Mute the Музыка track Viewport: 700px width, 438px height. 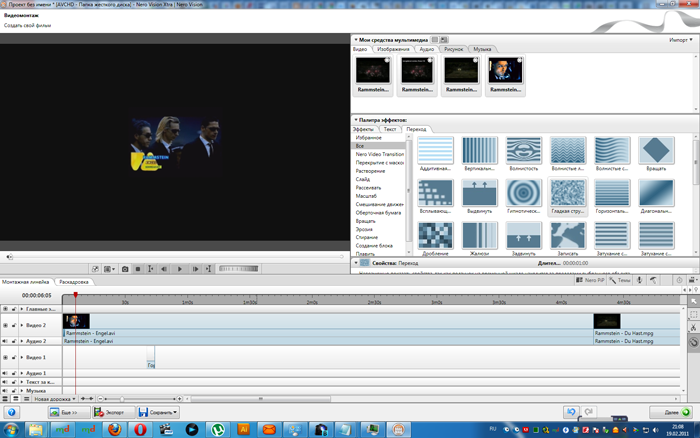[x=5, y=391]
